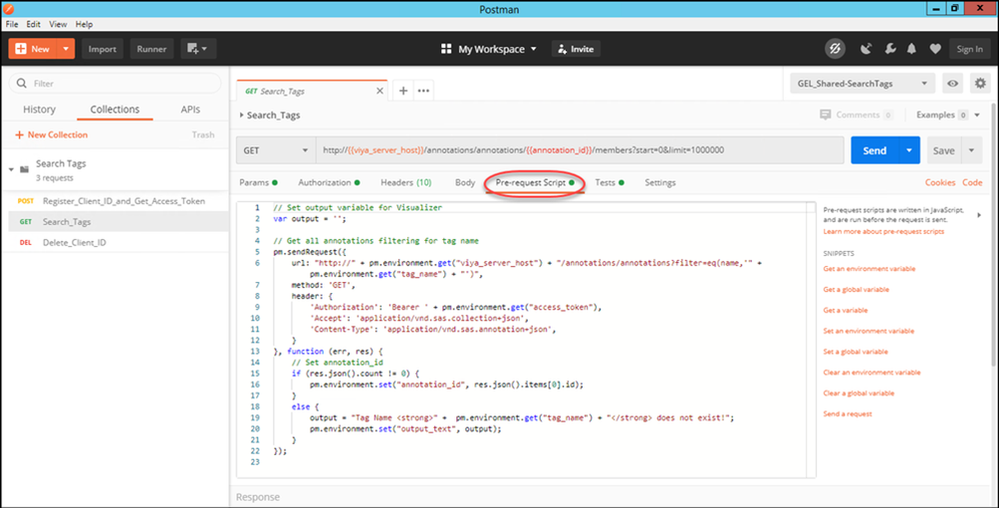Open the notifications bell

click(x=911, y=48)
